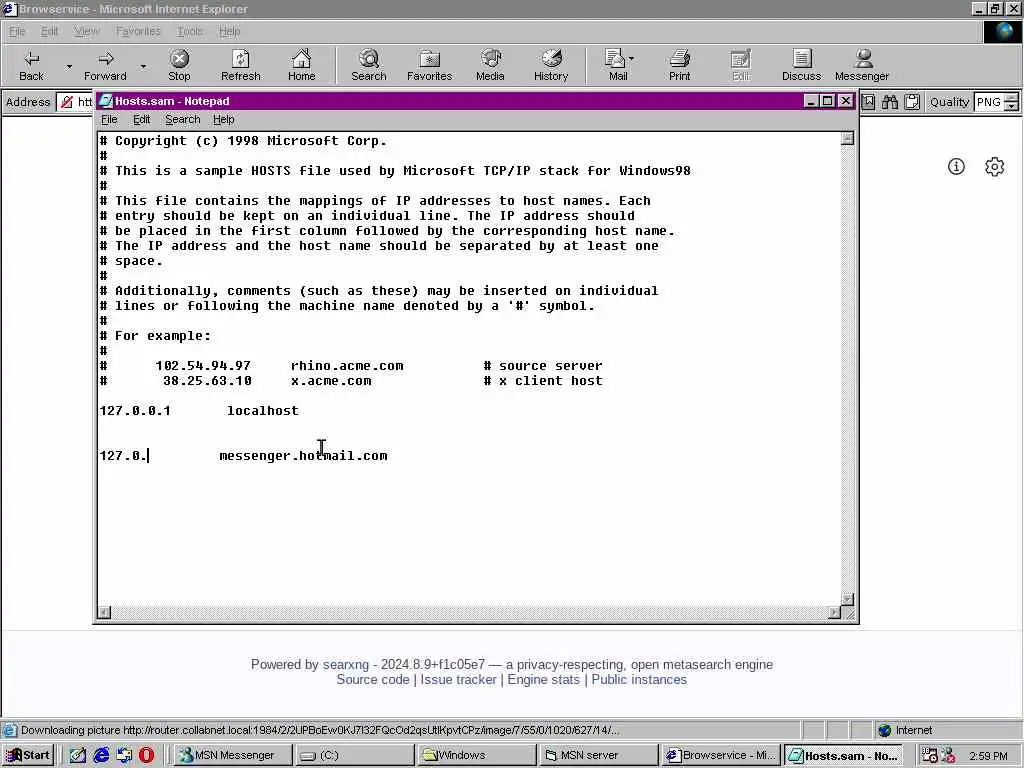Open the Search pane in Internet Explorer

pyautogui.click(x=368, y=65)
